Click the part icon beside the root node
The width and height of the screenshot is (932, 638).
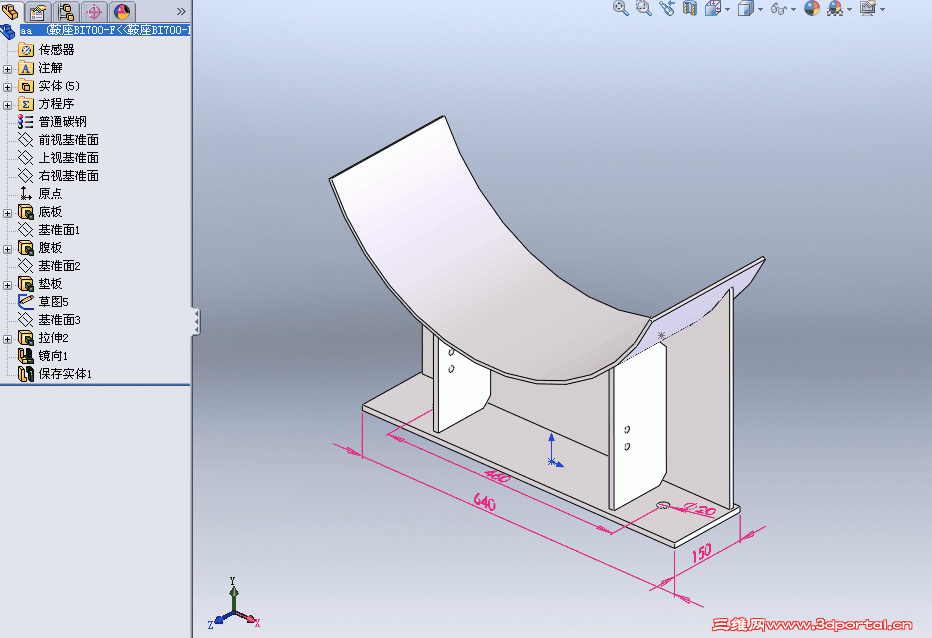8,31
